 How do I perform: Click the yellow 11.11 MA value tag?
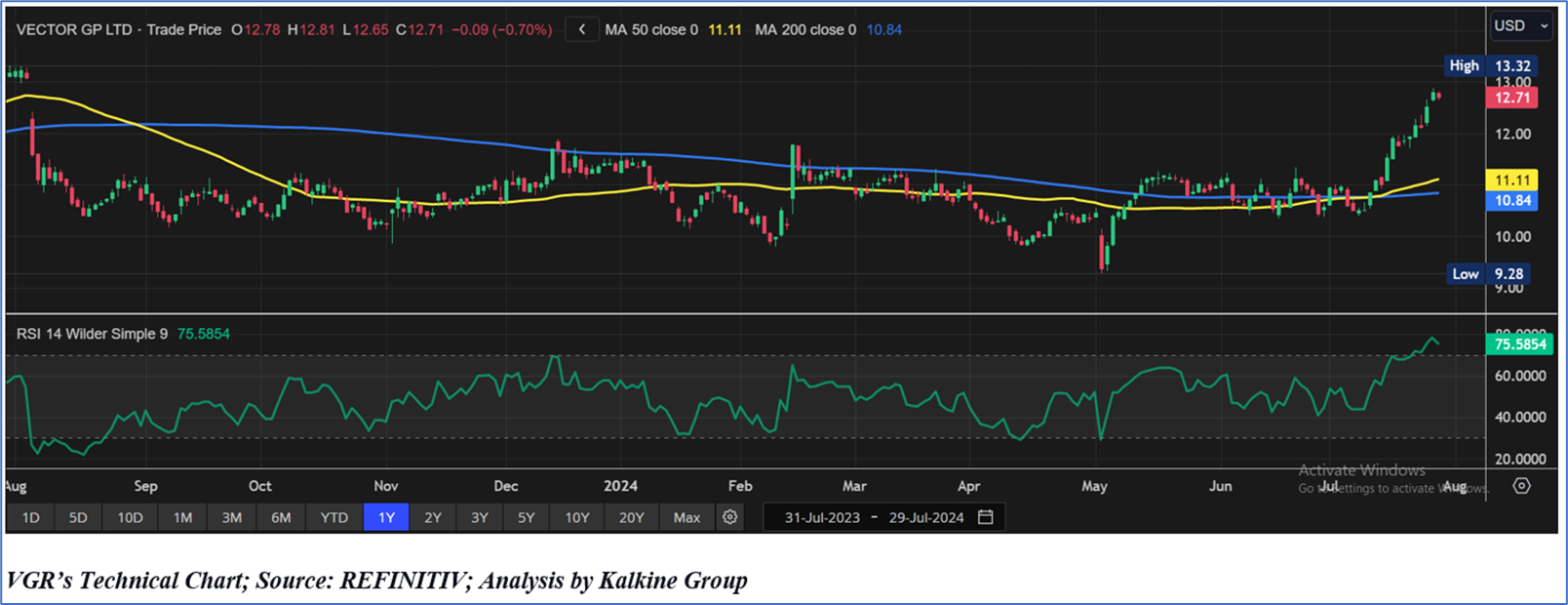click(x=1512, y=181)
